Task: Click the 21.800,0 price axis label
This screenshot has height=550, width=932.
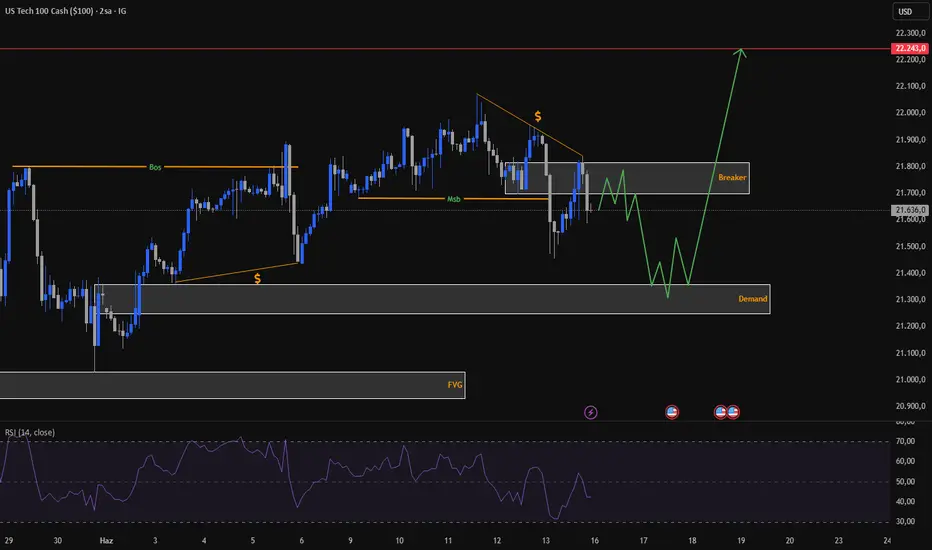Action: coord(910,166)
